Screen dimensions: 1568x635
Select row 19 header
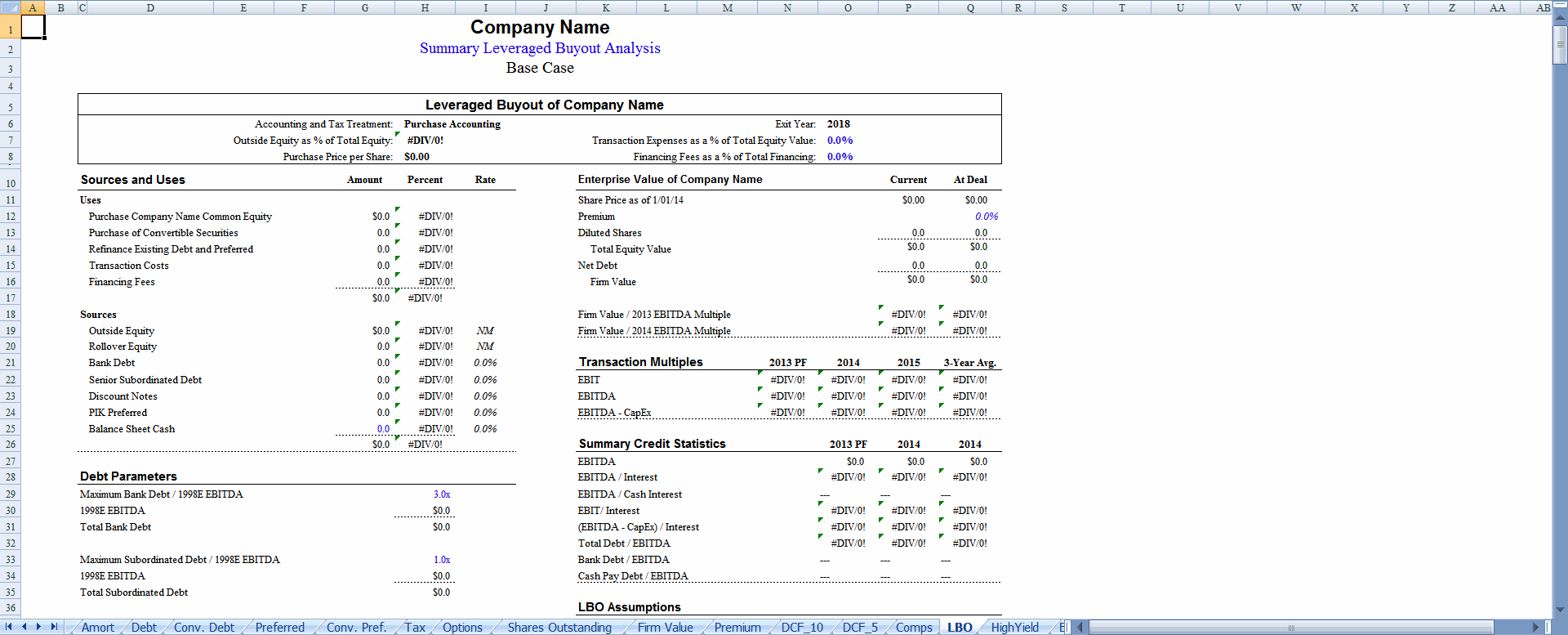pyautogui.click(x=10, y=330)
